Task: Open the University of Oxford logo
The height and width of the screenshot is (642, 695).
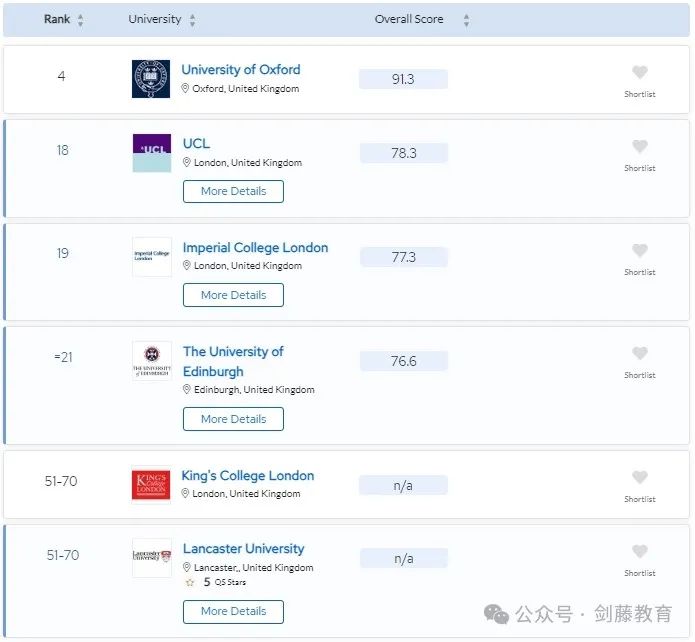Action: tap(151, 79)
